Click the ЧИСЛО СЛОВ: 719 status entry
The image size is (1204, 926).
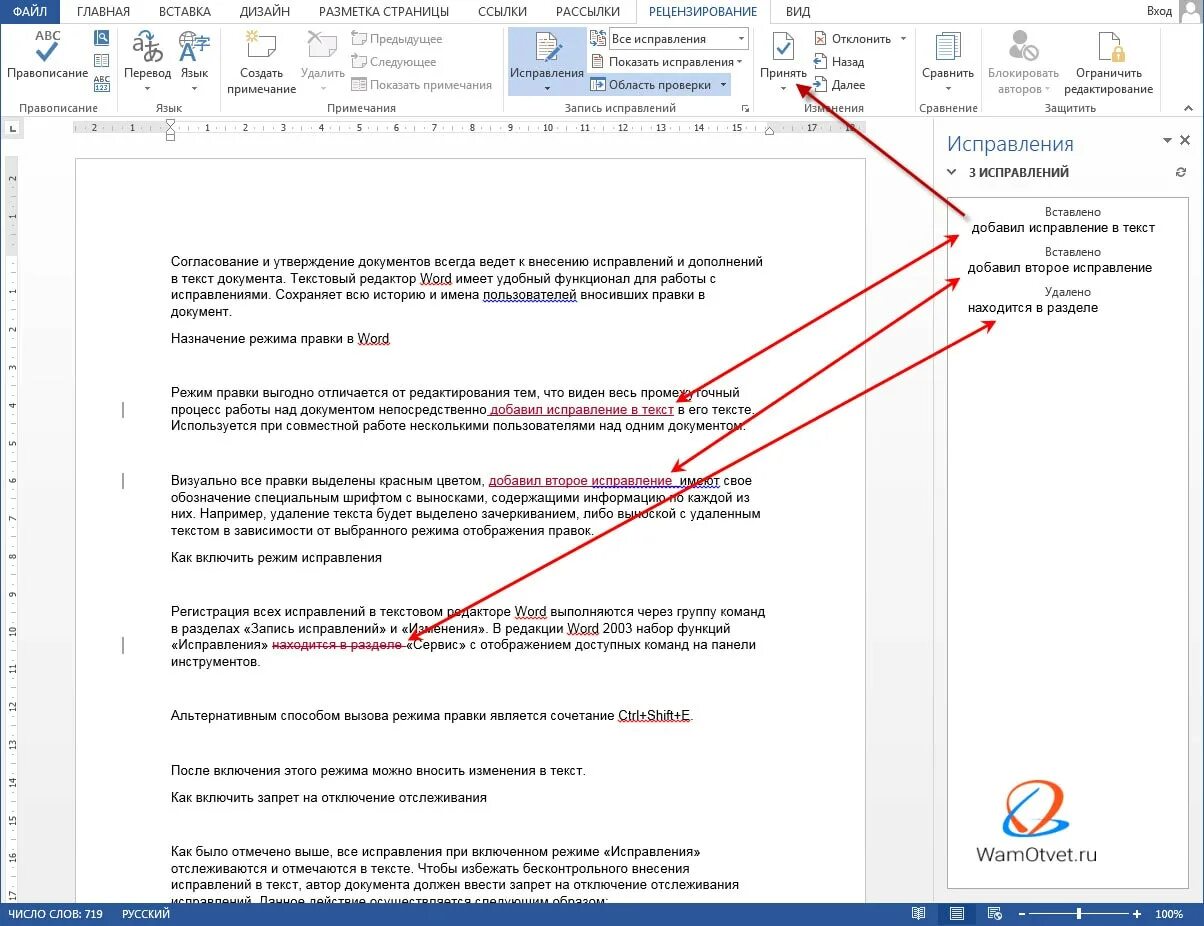(57, 915)
